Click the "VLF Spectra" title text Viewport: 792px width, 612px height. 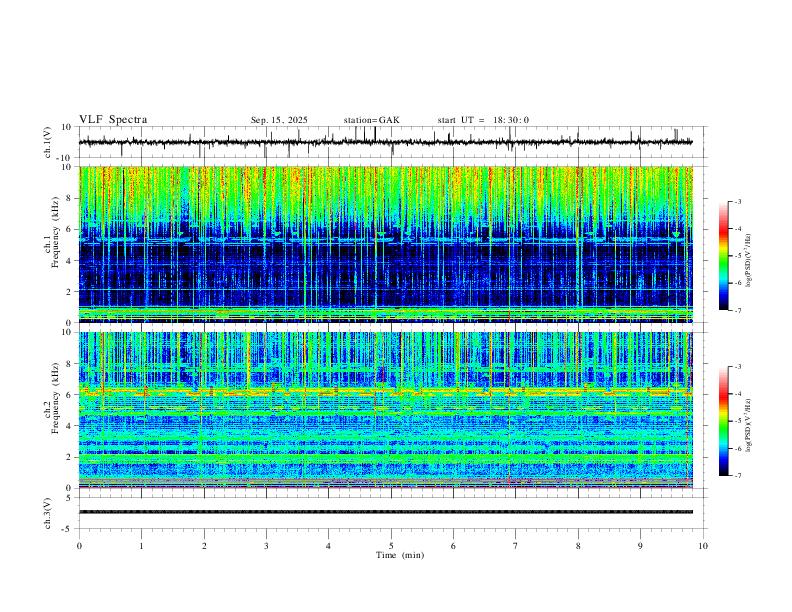click(113, 120)
